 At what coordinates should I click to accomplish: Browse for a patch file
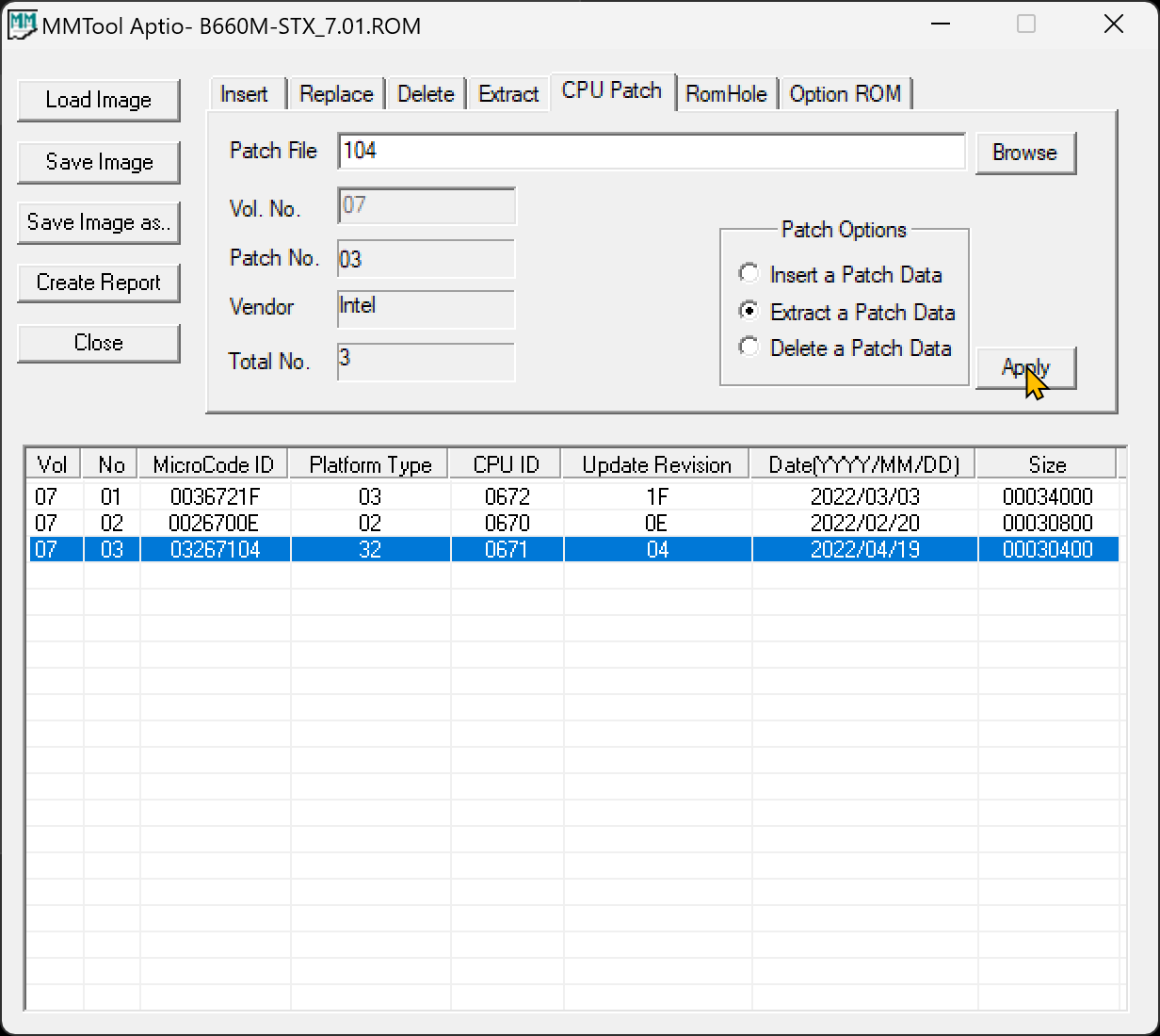pos(1024,153)
